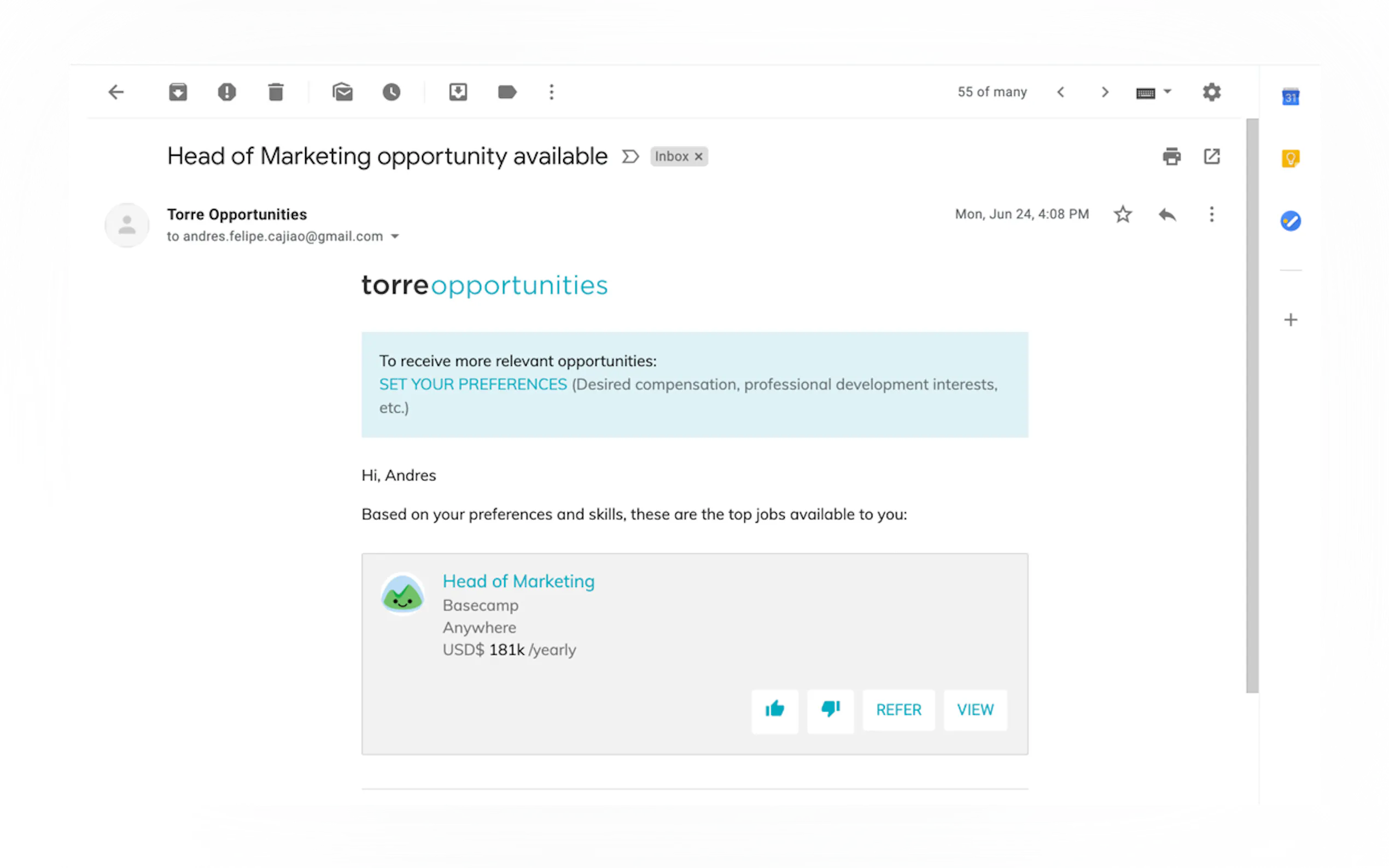Expand the recipient details dropdown arrow
1389x868 pixels.
coord(395,237)
